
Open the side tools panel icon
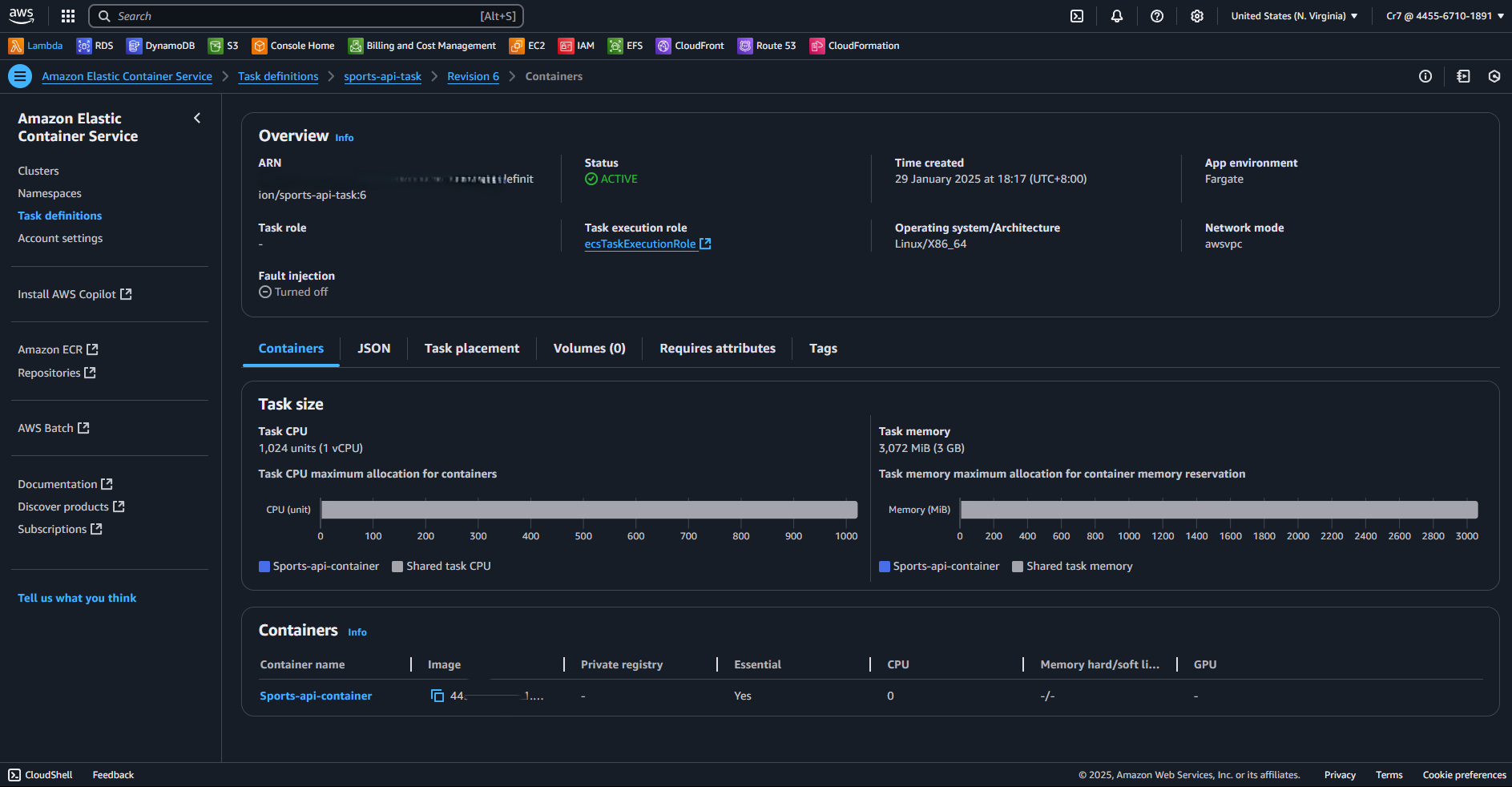(x=1463, y=76)
